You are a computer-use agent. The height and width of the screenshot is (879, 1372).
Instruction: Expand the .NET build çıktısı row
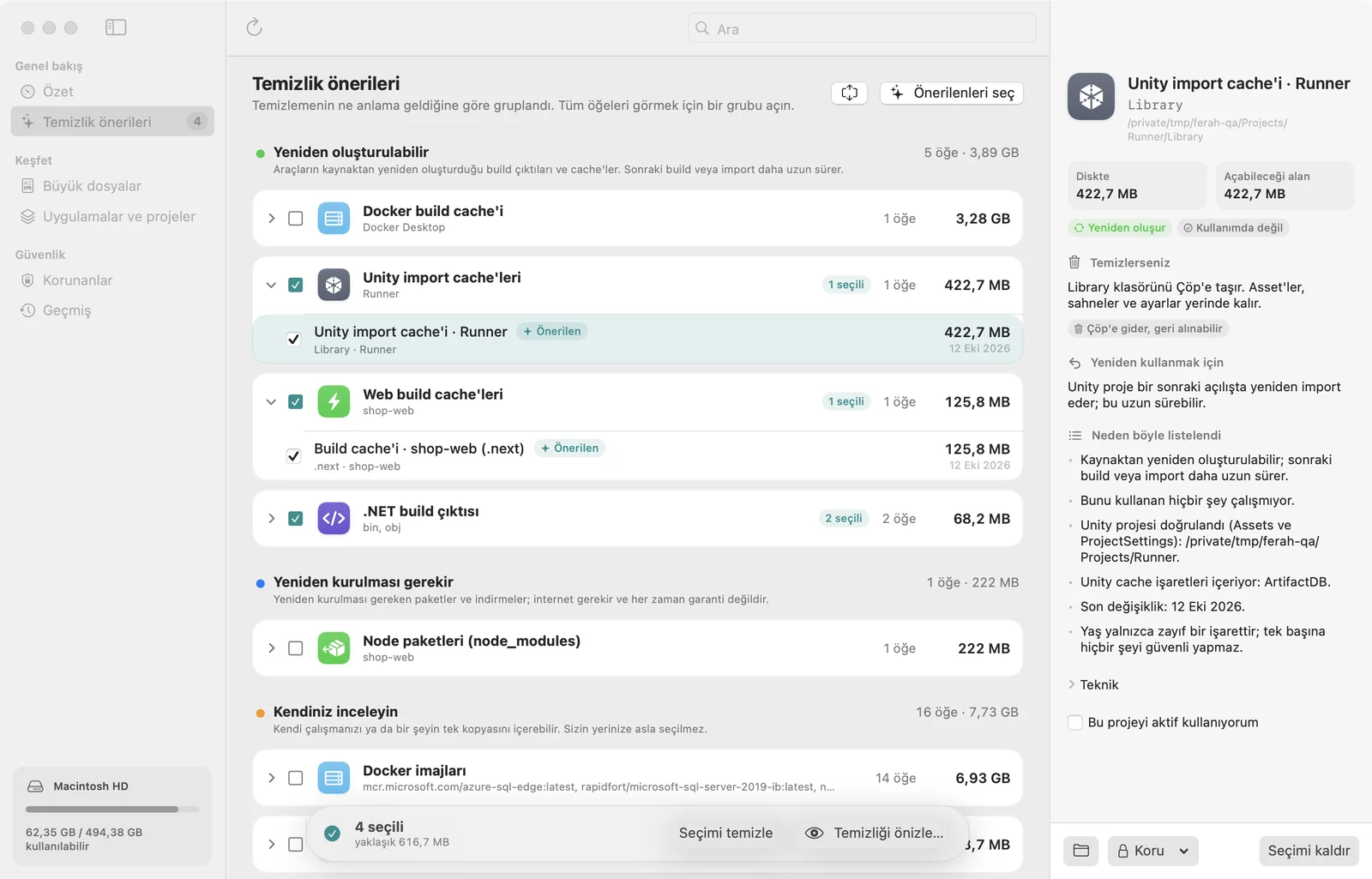271,518
